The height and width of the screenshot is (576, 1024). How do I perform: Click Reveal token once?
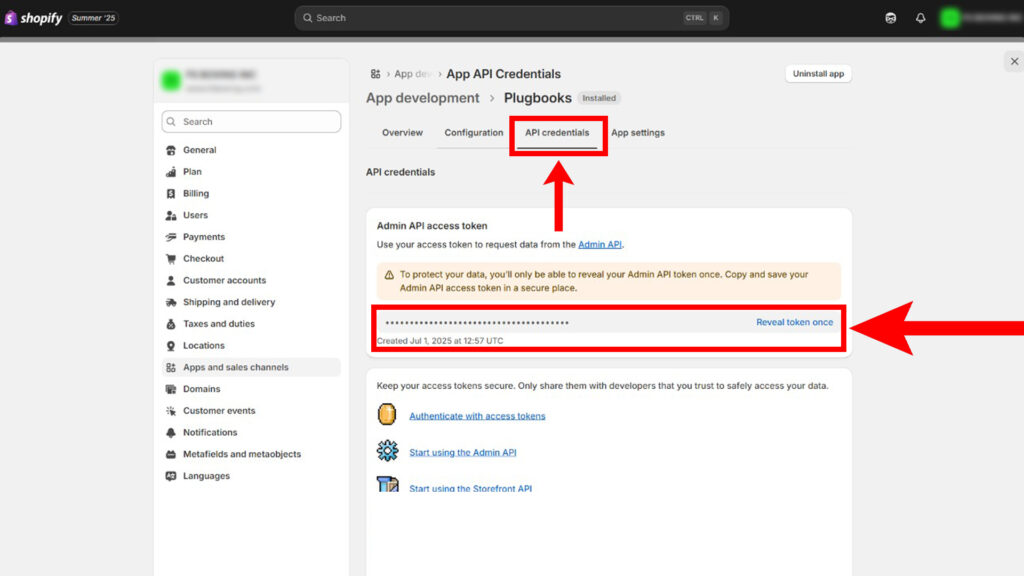(x=795, y=322)
